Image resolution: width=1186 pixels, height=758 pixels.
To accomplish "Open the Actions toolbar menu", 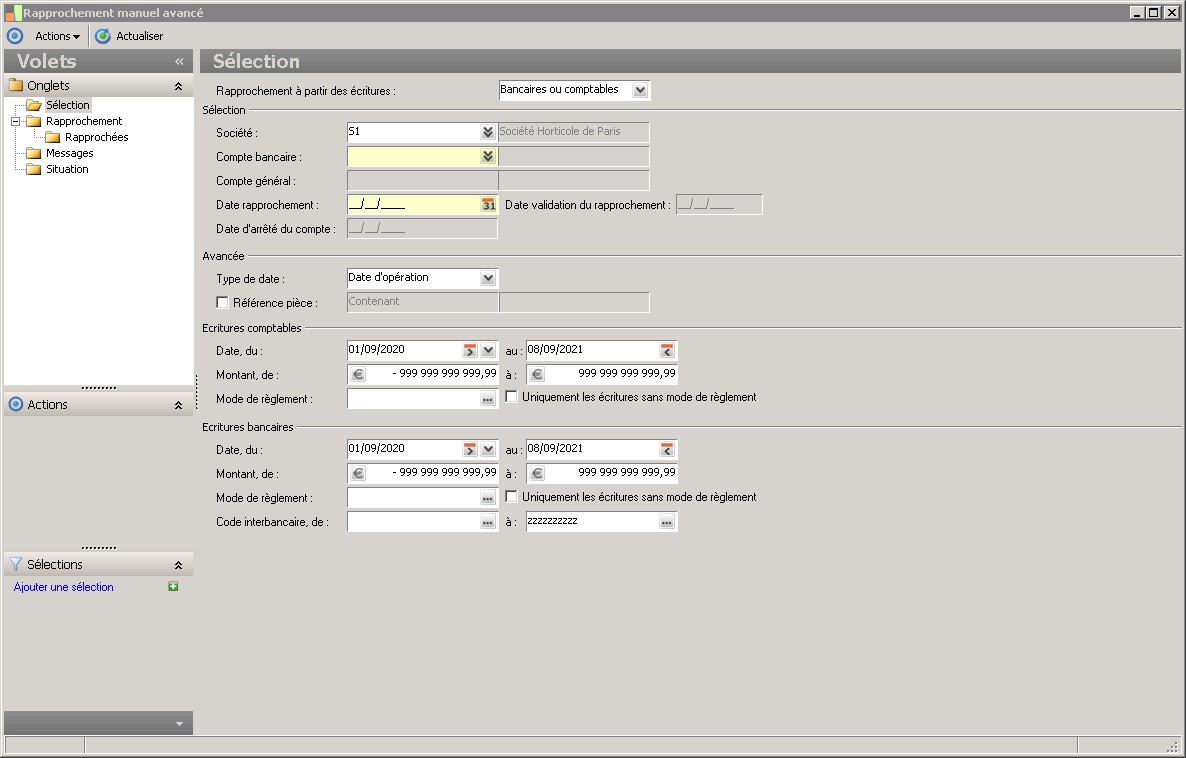I will (x=57, y=36).
